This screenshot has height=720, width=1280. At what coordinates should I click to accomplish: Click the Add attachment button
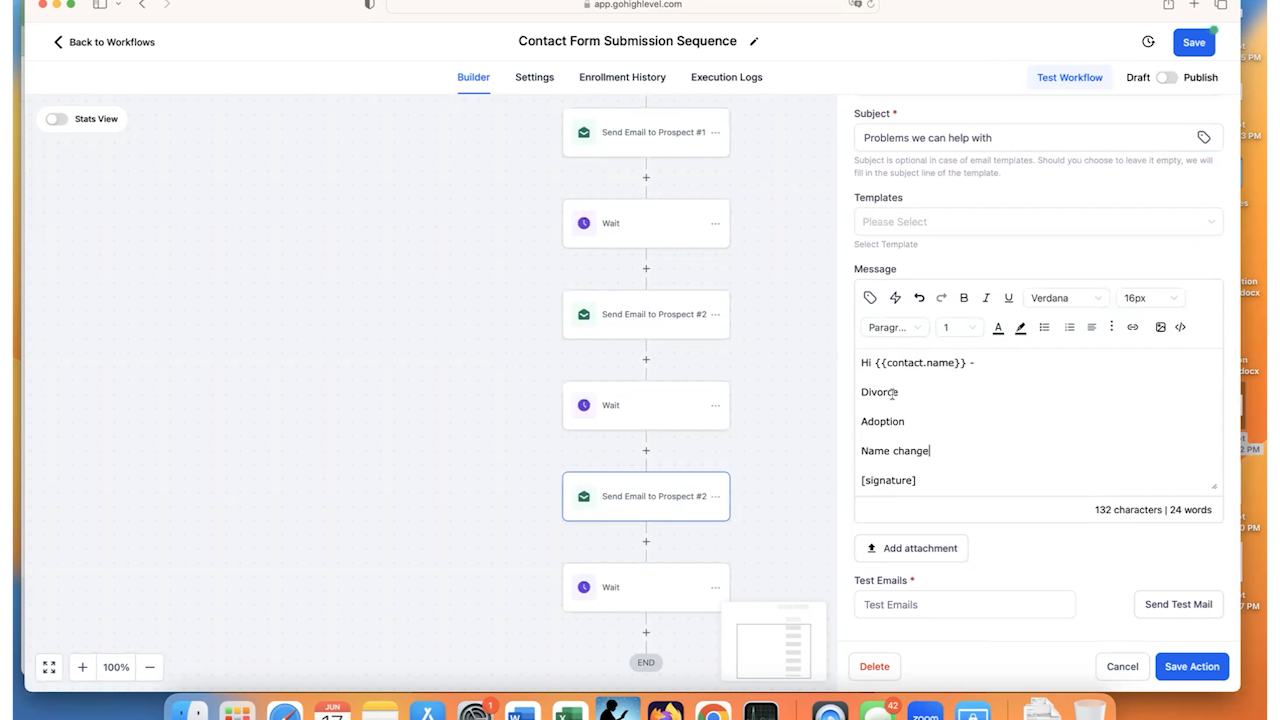coord(910,548)
